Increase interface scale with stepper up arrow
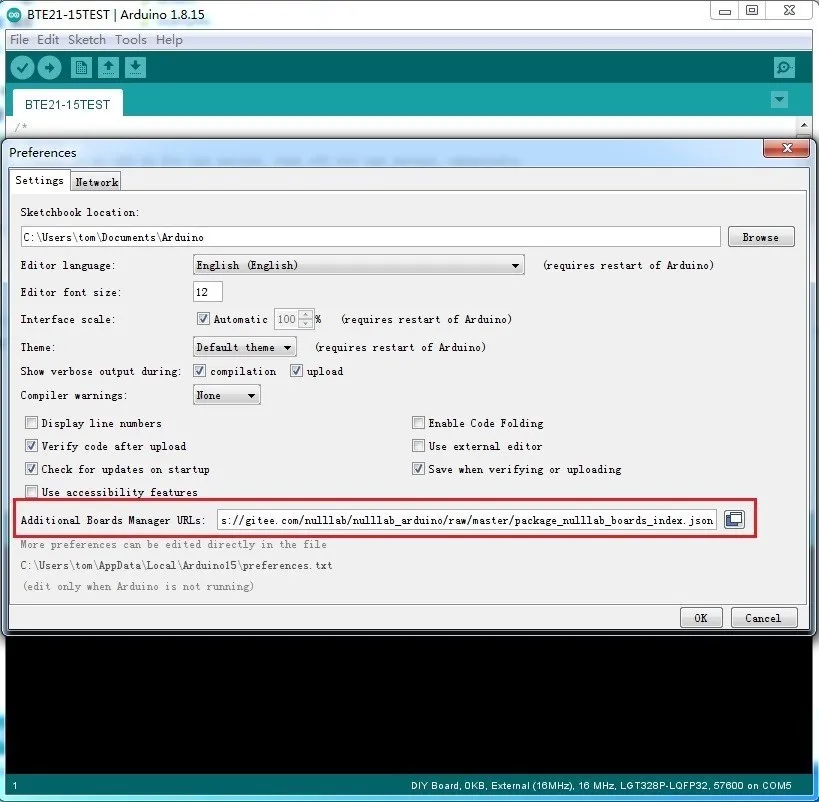The height and width of the screenshot is (802, 819). pos(306,315)
